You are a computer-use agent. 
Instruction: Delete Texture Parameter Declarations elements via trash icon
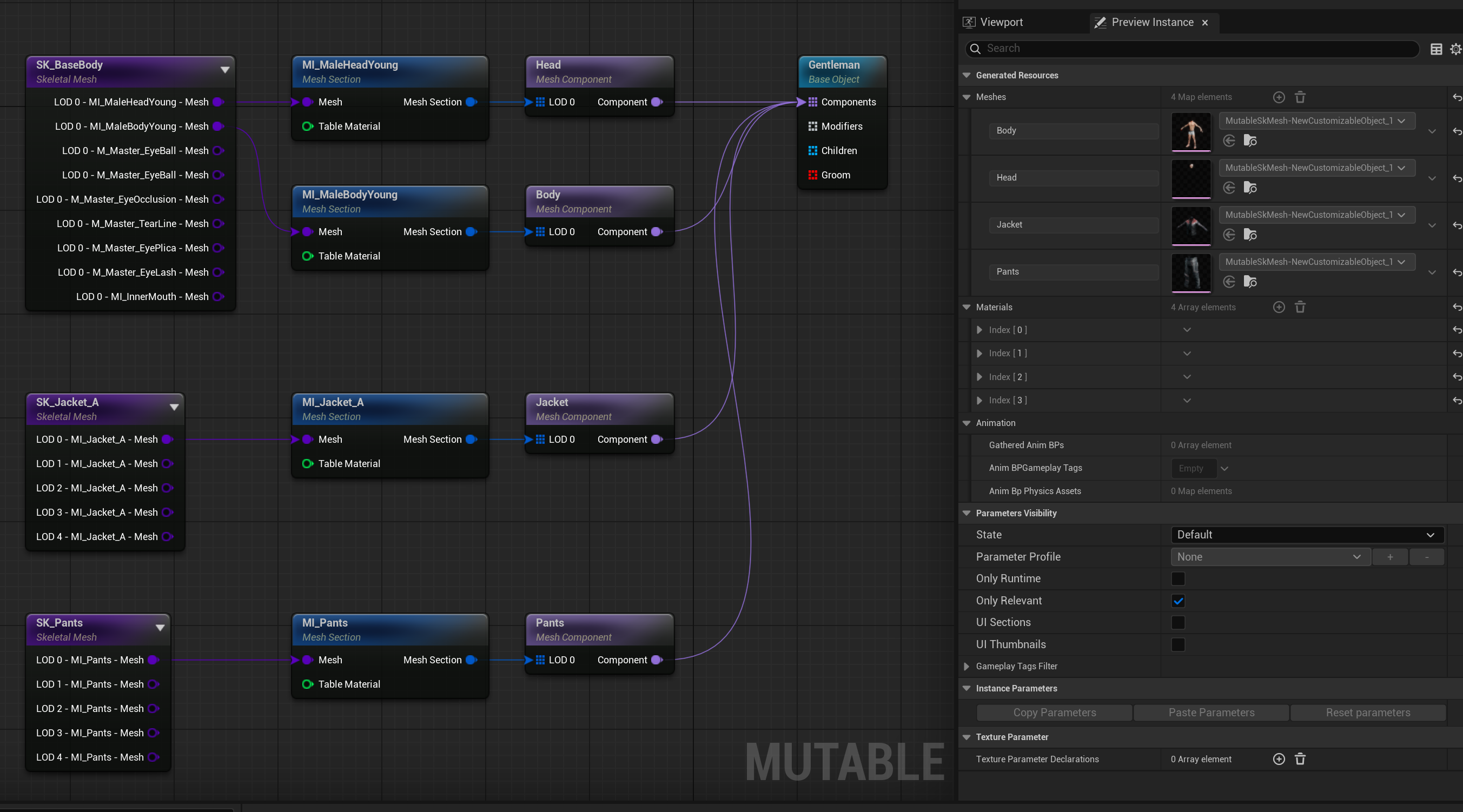pos(1300,759)
